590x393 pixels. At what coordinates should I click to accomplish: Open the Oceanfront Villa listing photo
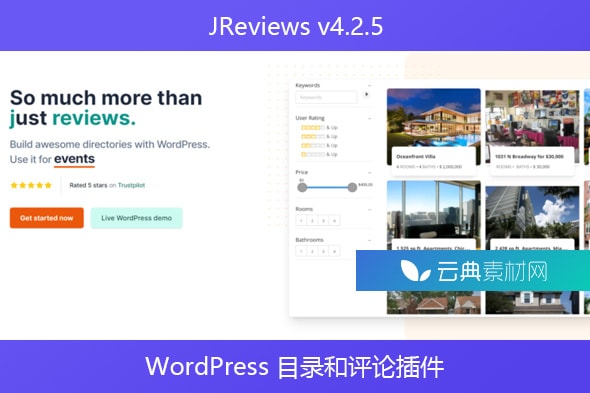point(433,118)
